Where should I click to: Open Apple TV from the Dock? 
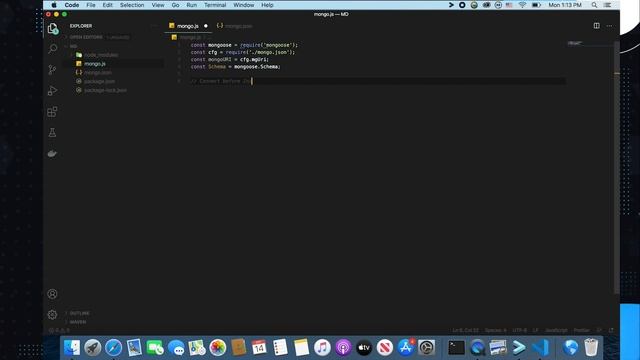coord(364,348)
